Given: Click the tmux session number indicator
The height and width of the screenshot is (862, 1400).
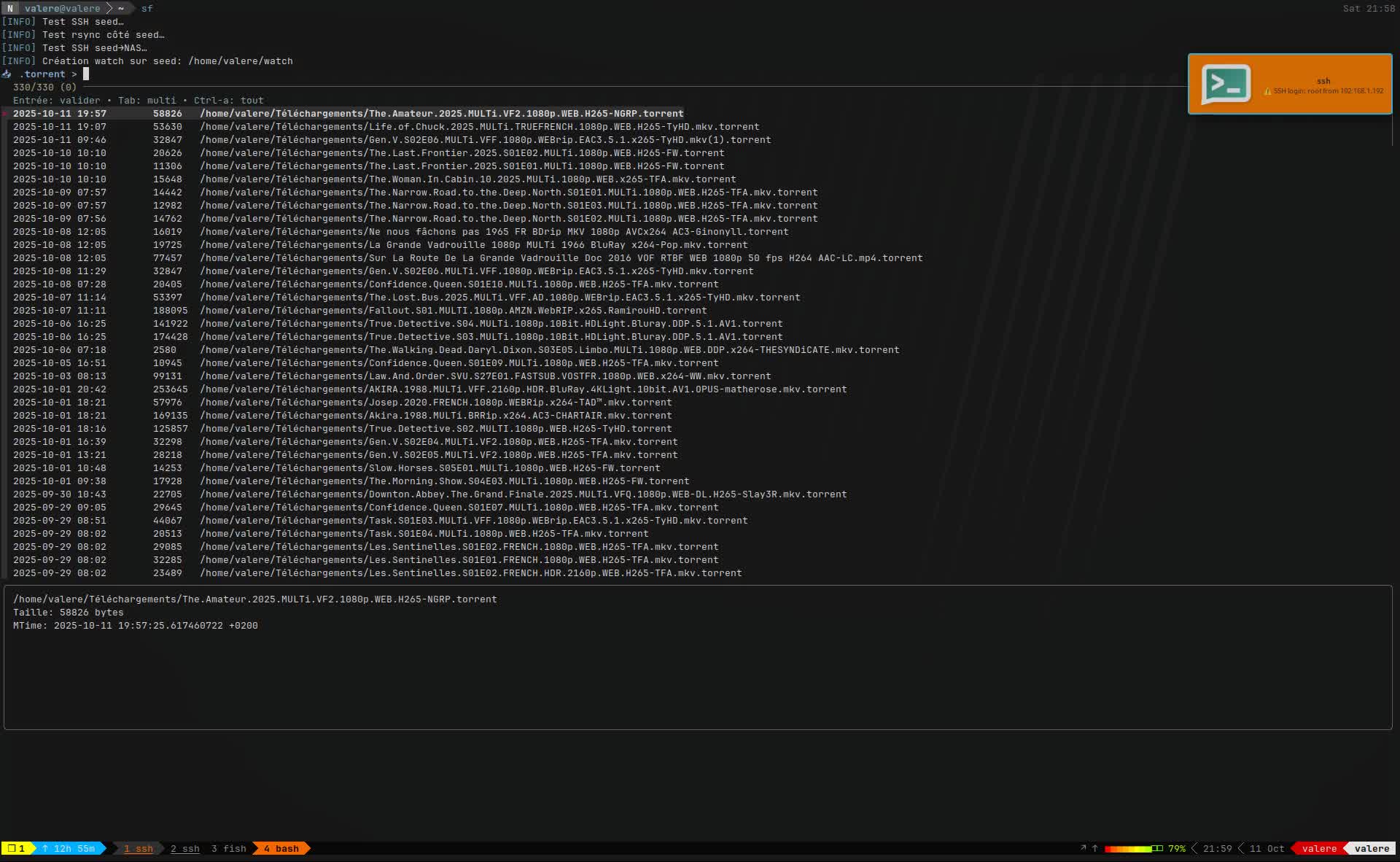Looking at the screenshot, I should (x=16, y=848).
